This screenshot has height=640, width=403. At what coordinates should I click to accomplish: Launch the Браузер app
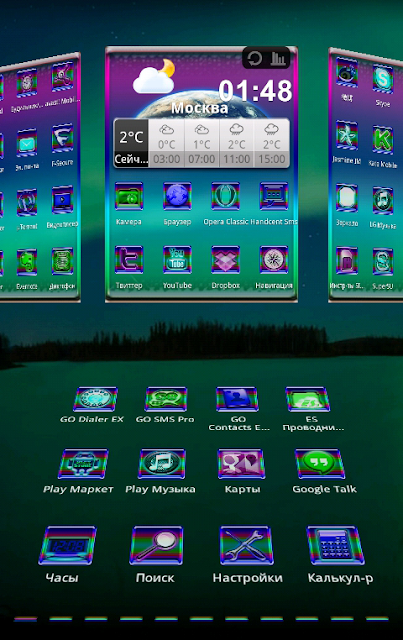[x=177, y=197]
